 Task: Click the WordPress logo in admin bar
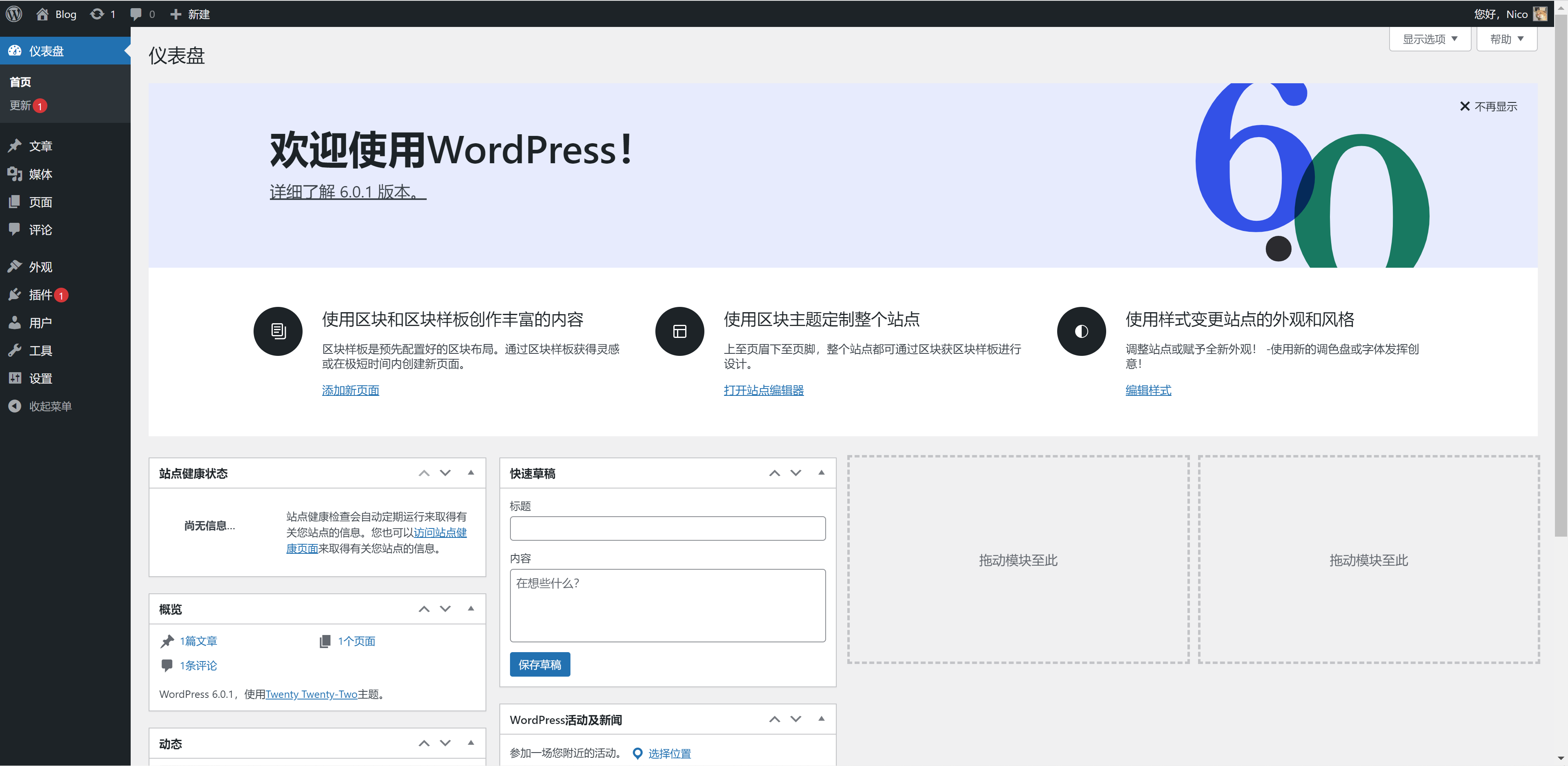14,14
